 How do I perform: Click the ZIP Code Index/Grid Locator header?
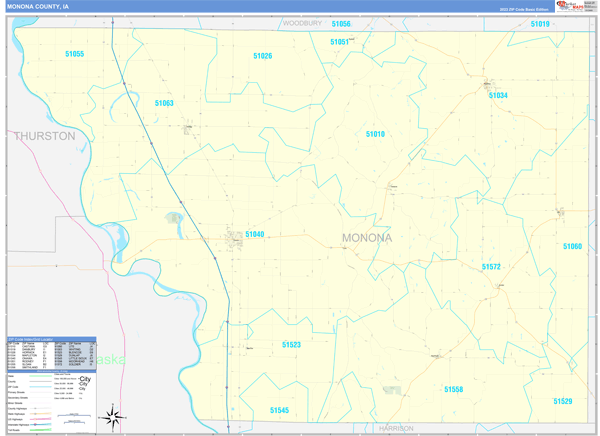[52, 339]
